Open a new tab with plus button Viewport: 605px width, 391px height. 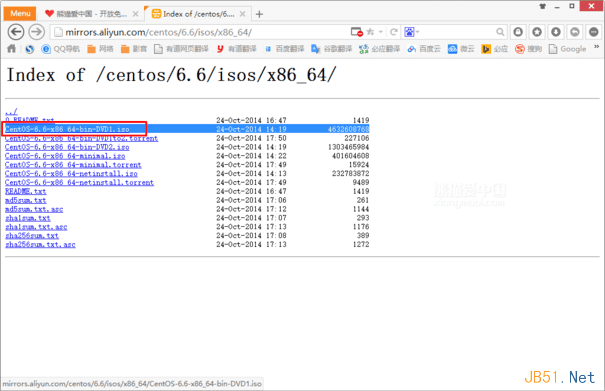[x=259, y=14]
